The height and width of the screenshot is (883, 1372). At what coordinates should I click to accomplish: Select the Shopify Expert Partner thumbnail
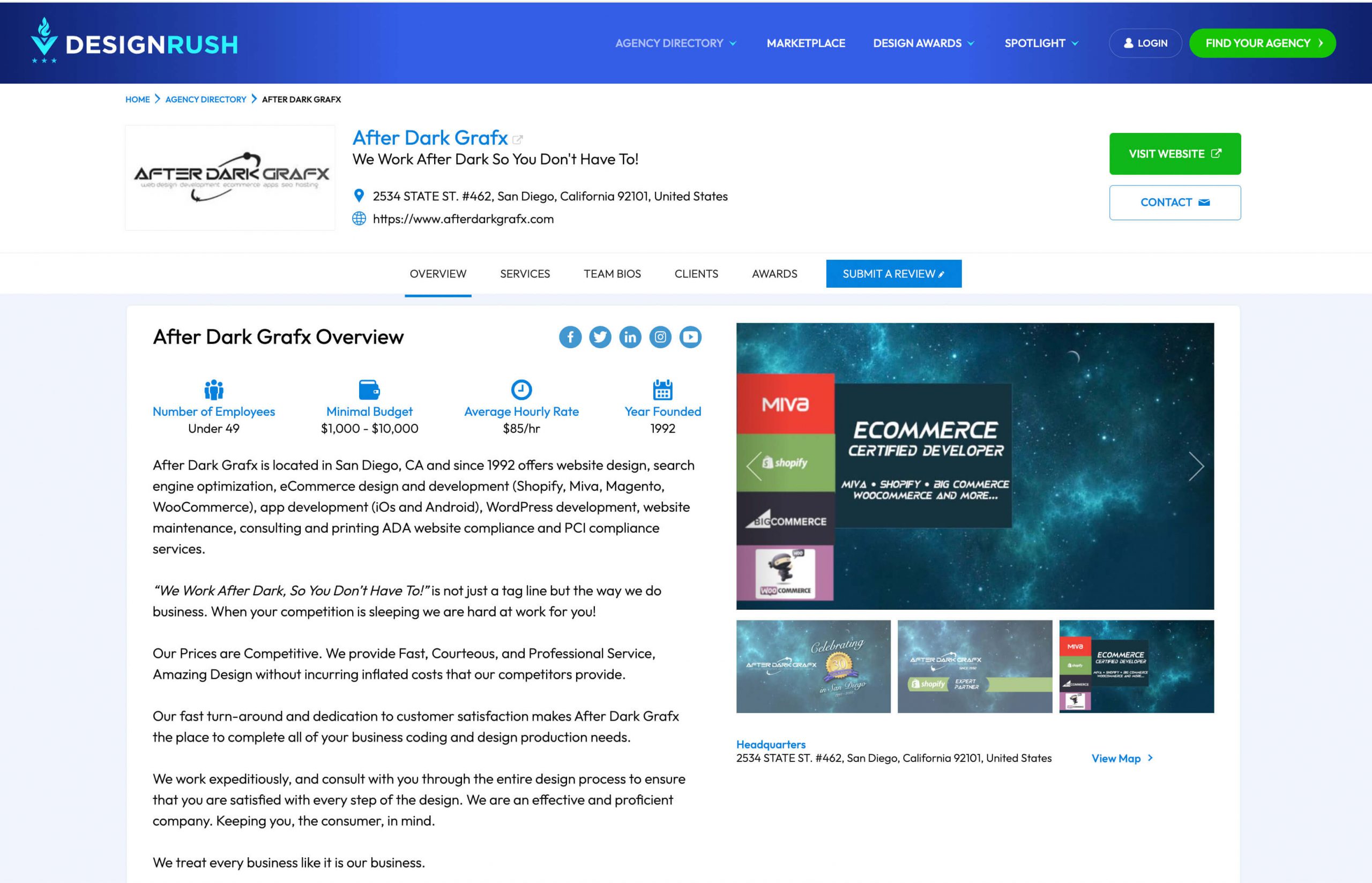coord(975,666)
